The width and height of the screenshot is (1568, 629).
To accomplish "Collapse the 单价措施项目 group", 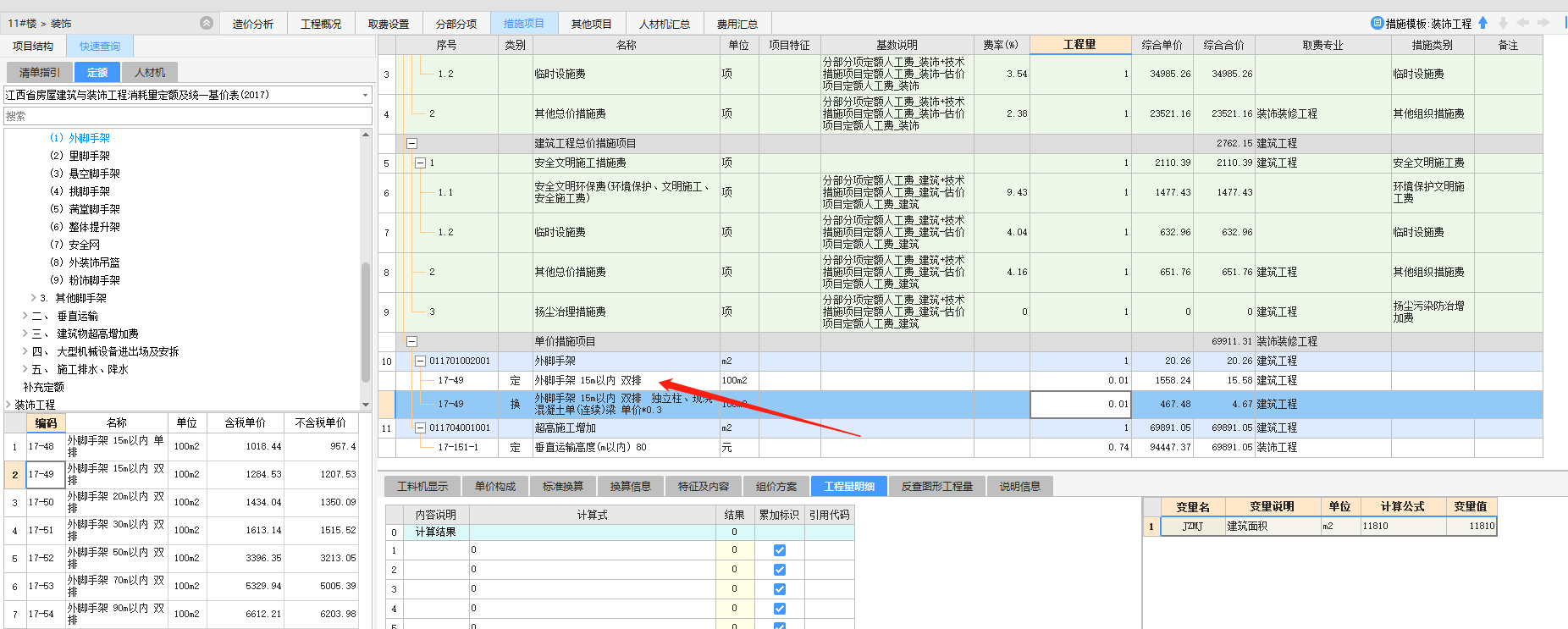I will (412, 342).
